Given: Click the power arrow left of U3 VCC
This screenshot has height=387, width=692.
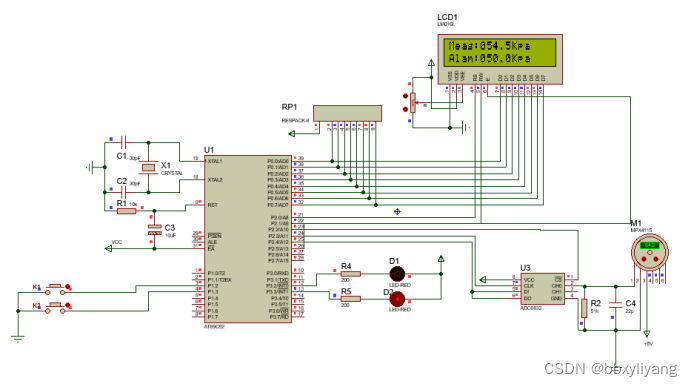Looking at the screenshot, I should coord(483,279).
